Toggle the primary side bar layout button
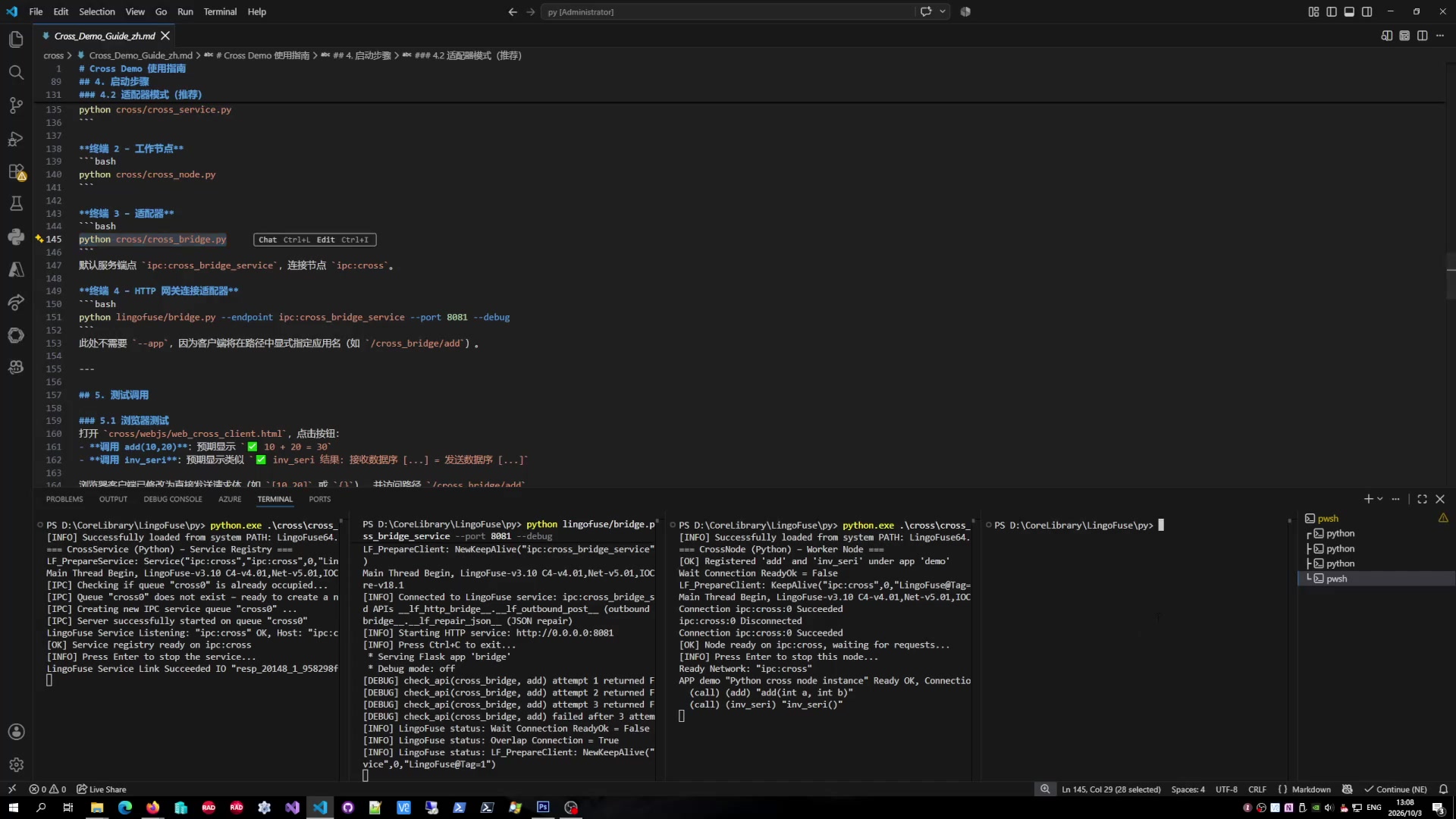The image size is (1456, 819). (x=1331, y=11)
